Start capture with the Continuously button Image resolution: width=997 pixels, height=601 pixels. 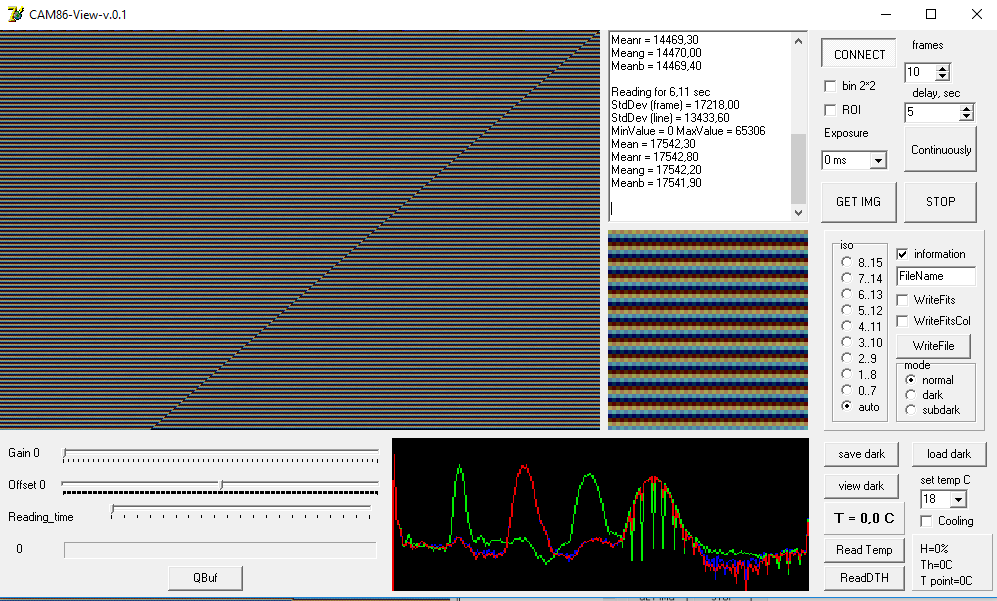[x=940, y=148]
